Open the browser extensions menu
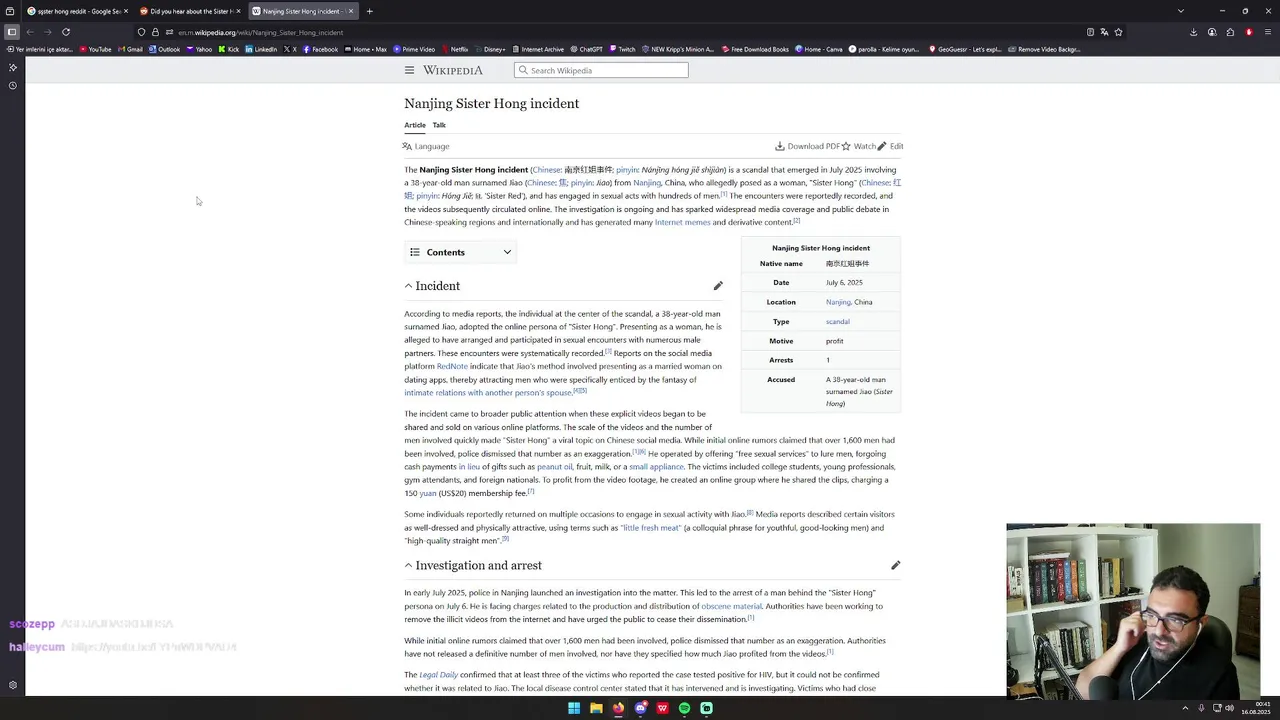This screenshot has width=1280, height=720. pyautogui.click(x=1230, y=32)
